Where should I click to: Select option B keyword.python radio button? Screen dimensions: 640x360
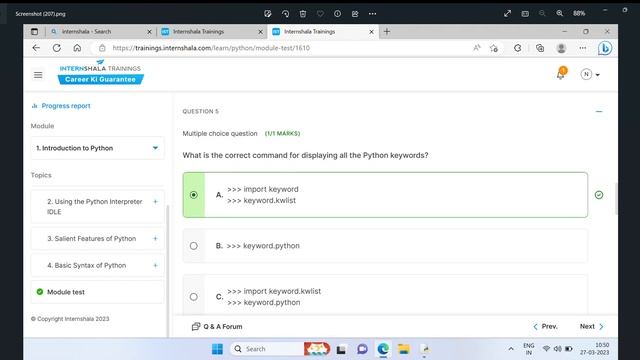pyautogui.click(x=193, y=246)
